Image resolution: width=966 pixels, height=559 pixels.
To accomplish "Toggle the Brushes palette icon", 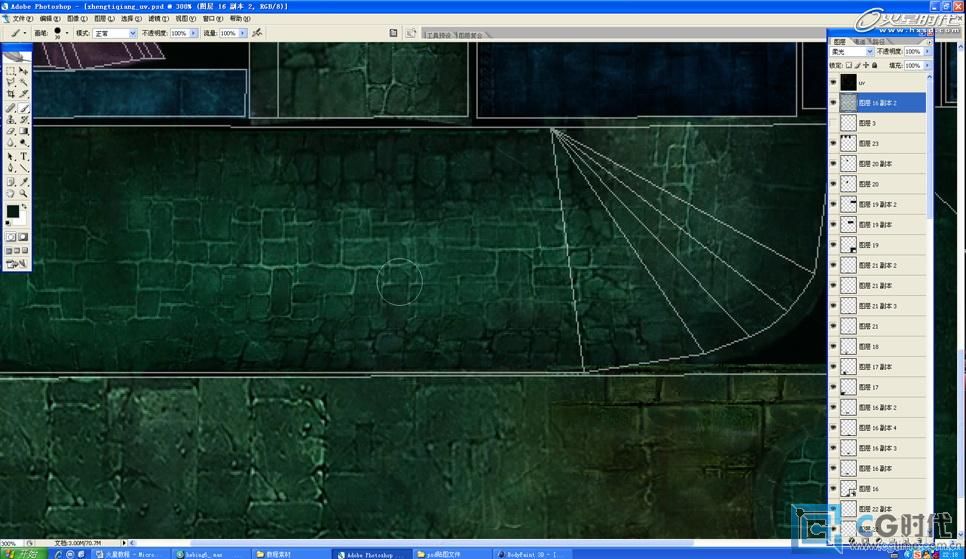I will click(x=393, y=33).
